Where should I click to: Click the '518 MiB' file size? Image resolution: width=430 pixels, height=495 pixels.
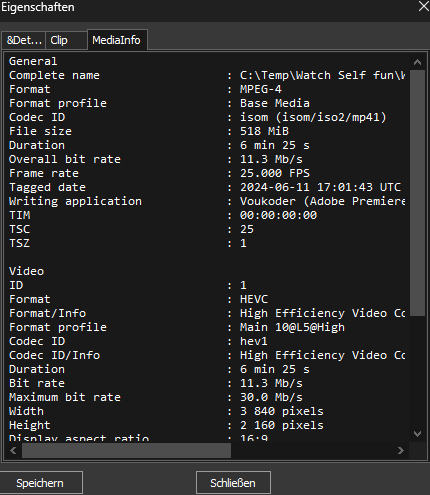coord(264,131)
